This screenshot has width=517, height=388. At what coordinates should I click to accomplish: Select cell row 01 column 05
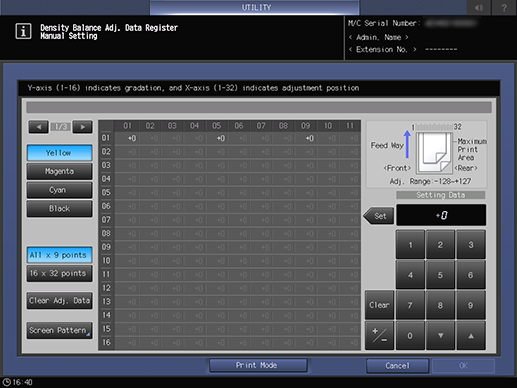click(x=217, y=138)
